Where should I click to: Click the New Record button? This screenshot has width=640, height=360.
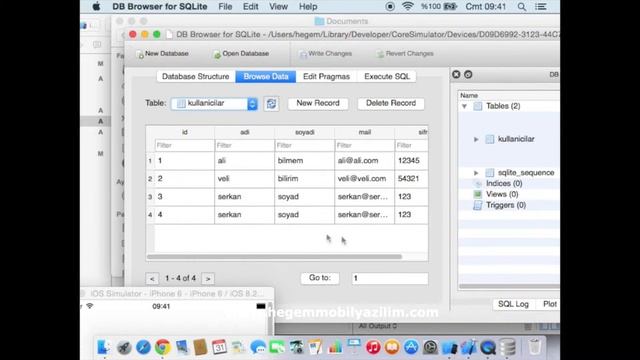coord(318,103)
